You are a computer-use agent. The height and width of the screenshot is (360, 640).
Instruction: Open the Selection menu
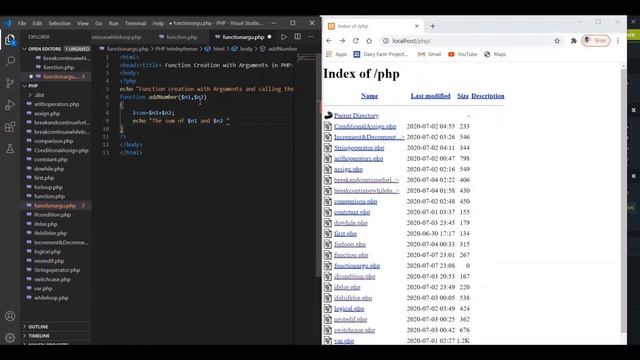(60, 23)
